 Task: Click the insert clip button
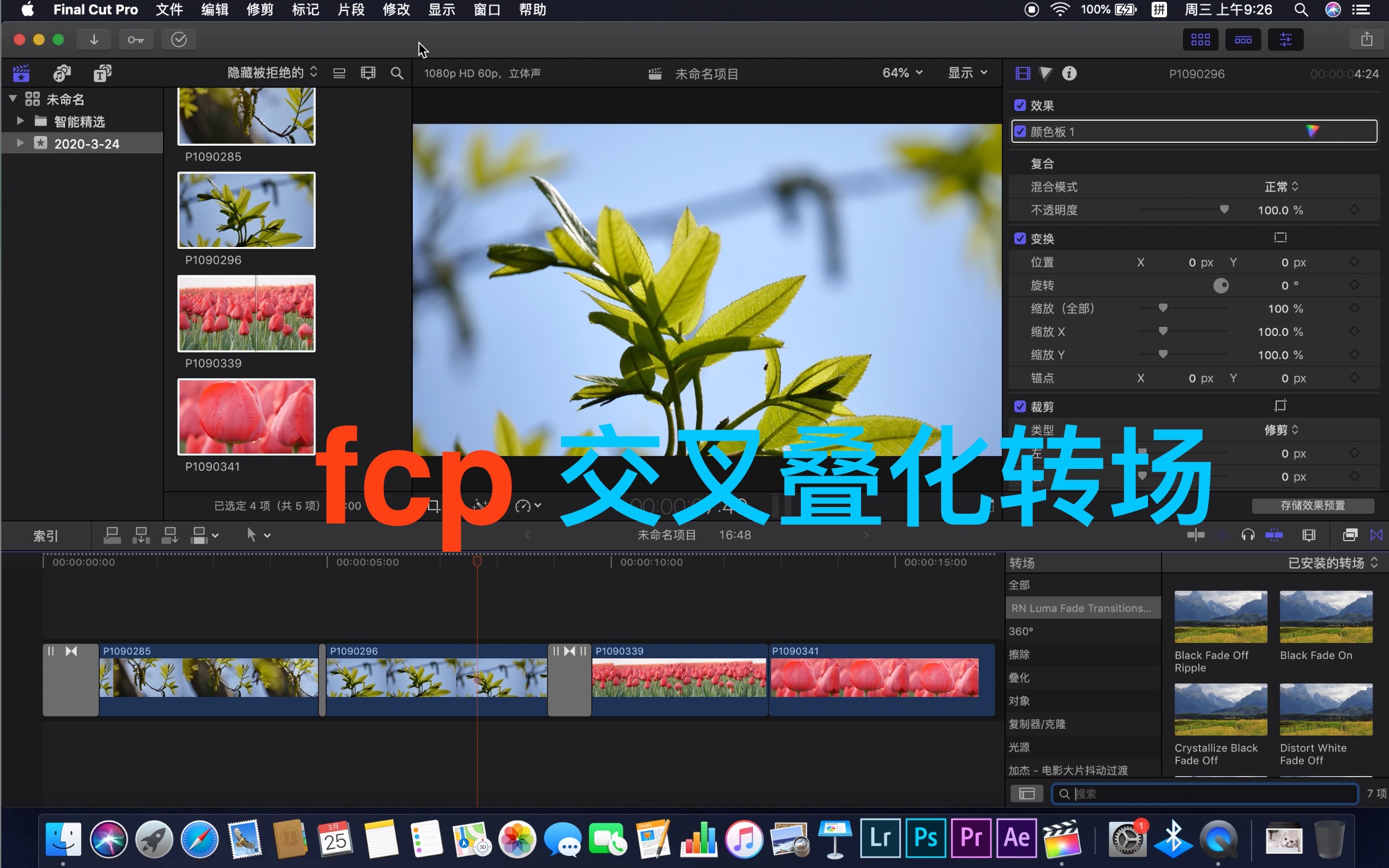[x=141, y=535]
